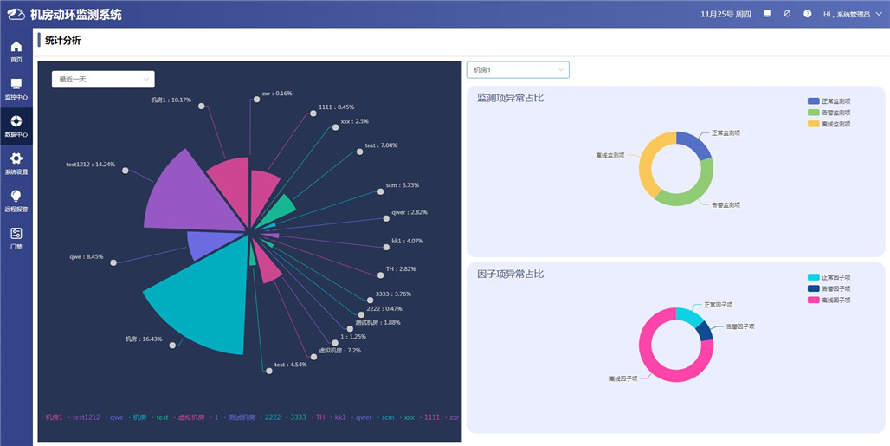Toggle 告警监测项 legend in monitoring chart

pyautogui.click(x=830, y=113)
